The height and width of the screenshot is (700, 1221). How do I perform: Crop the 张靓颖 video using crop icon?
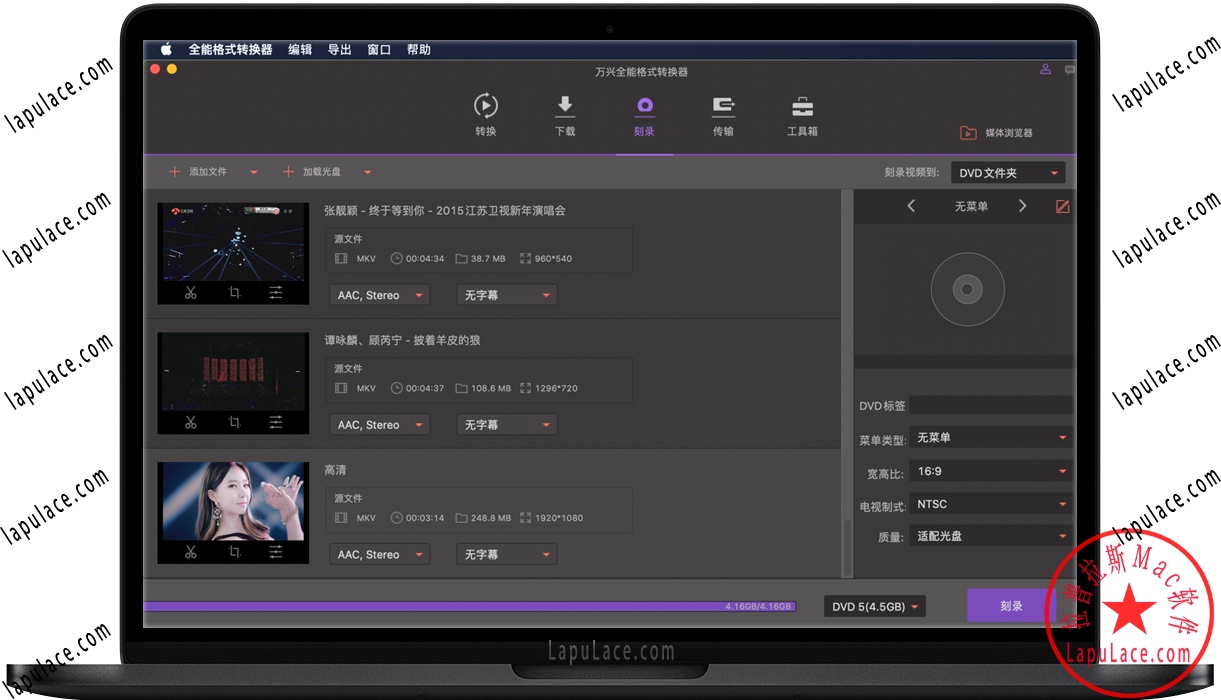coord(232,292)
